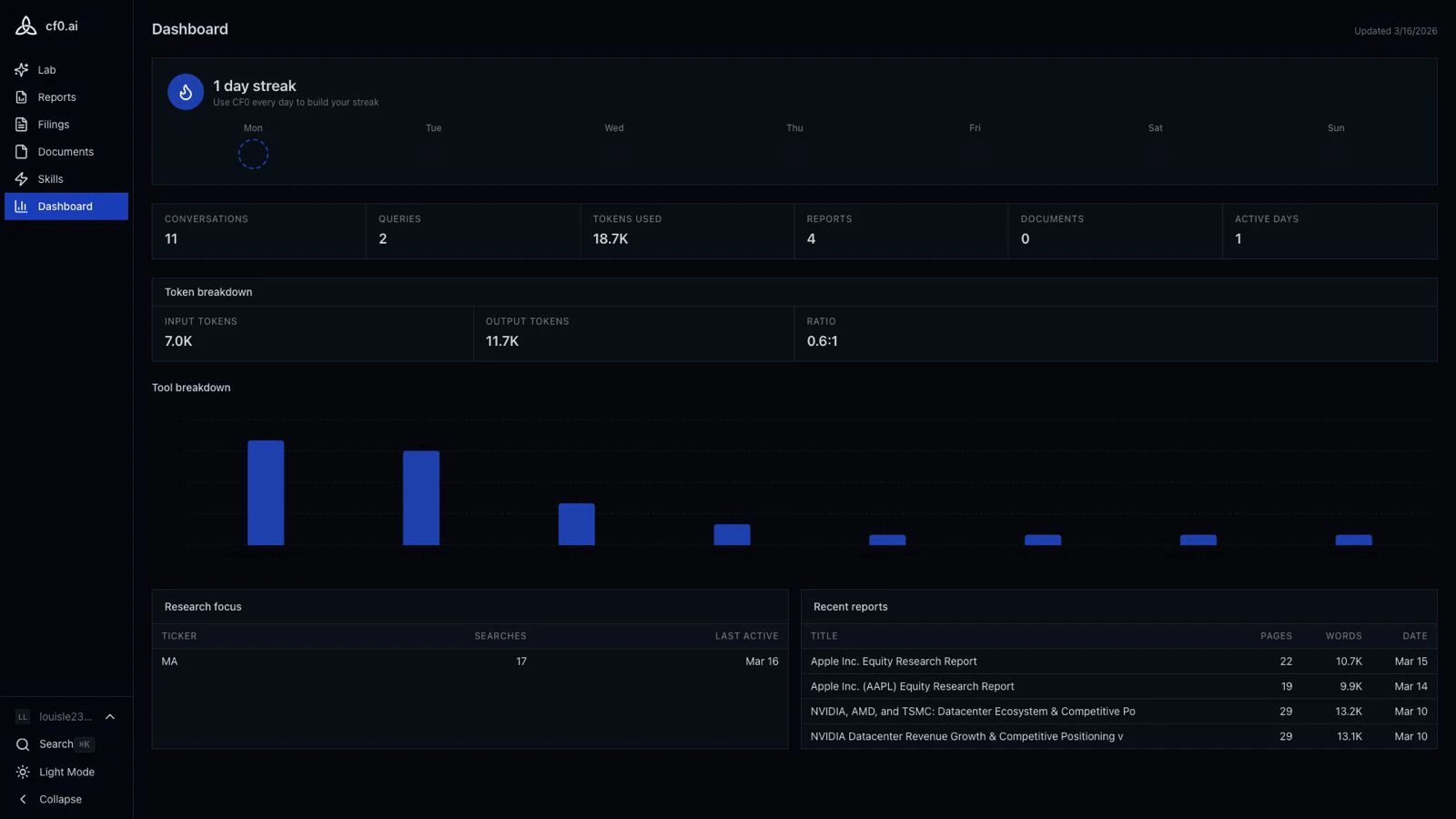Expand the louisle23 account menu chevron

coord(110,717)
